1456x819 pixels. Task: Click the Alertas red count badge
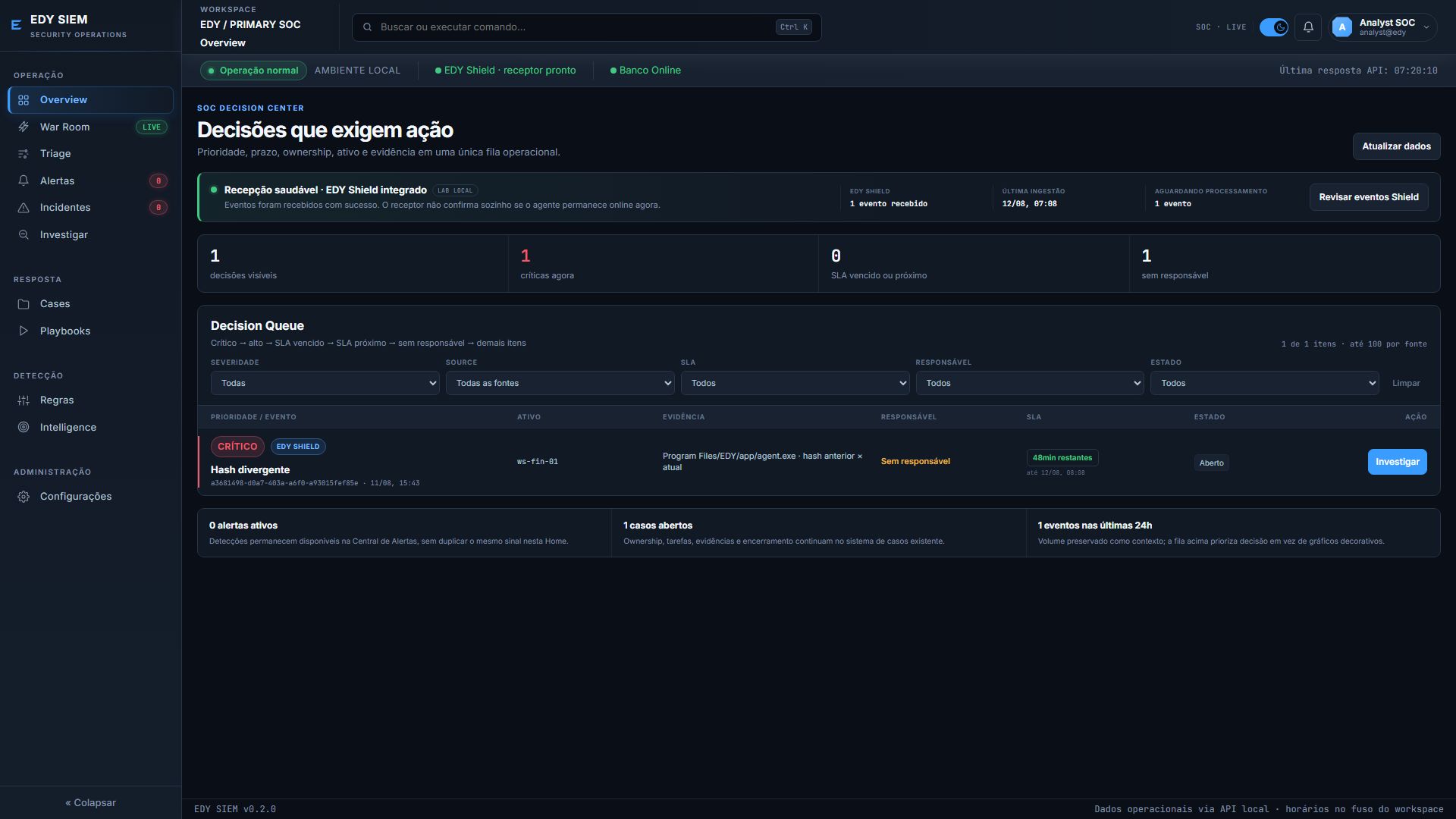(158, 181)
